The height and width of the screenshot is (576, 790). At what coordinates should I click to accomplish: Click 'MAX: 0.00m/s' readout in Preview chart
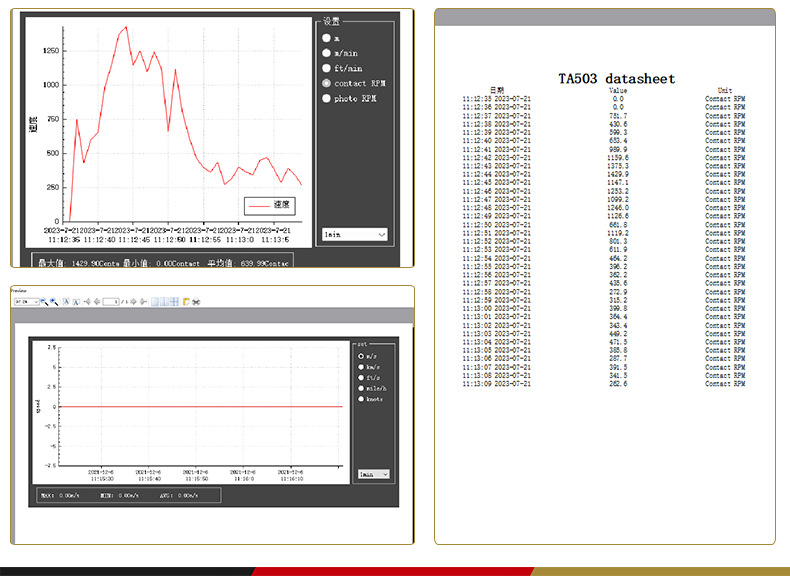[x=60, y=495]
